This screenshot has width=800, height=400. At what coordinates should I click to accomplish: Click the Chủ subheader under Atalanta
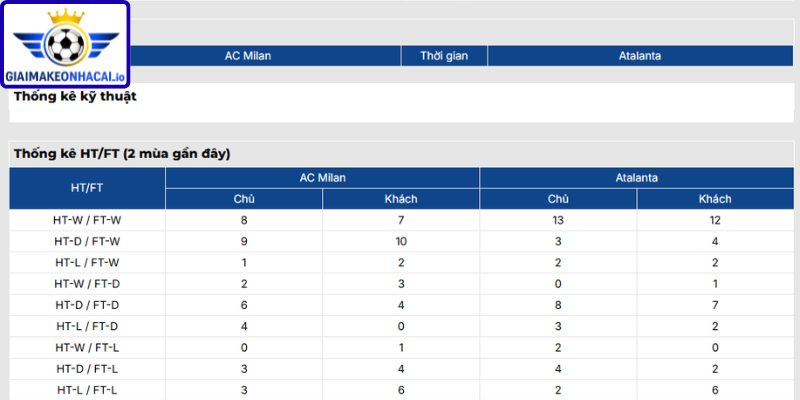pyautogui.click(x=558, y=199)
